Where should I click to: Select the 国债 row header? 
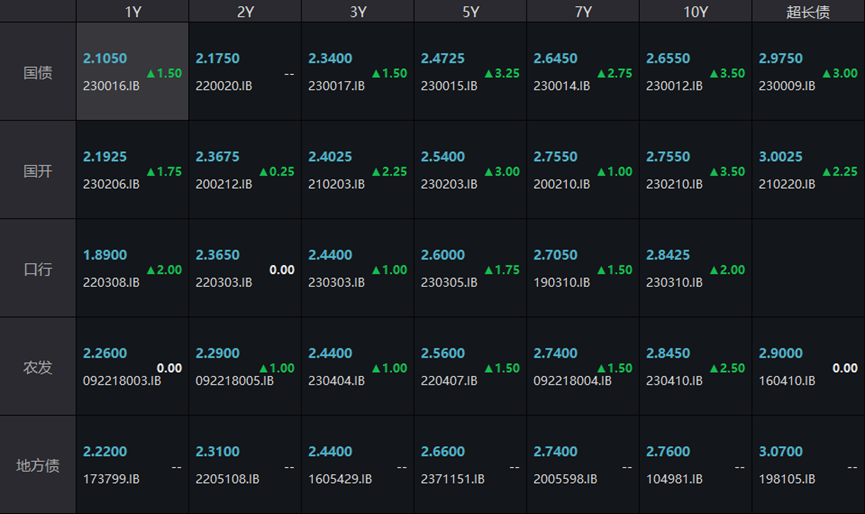pyautogui.click(x=38, y=73)
